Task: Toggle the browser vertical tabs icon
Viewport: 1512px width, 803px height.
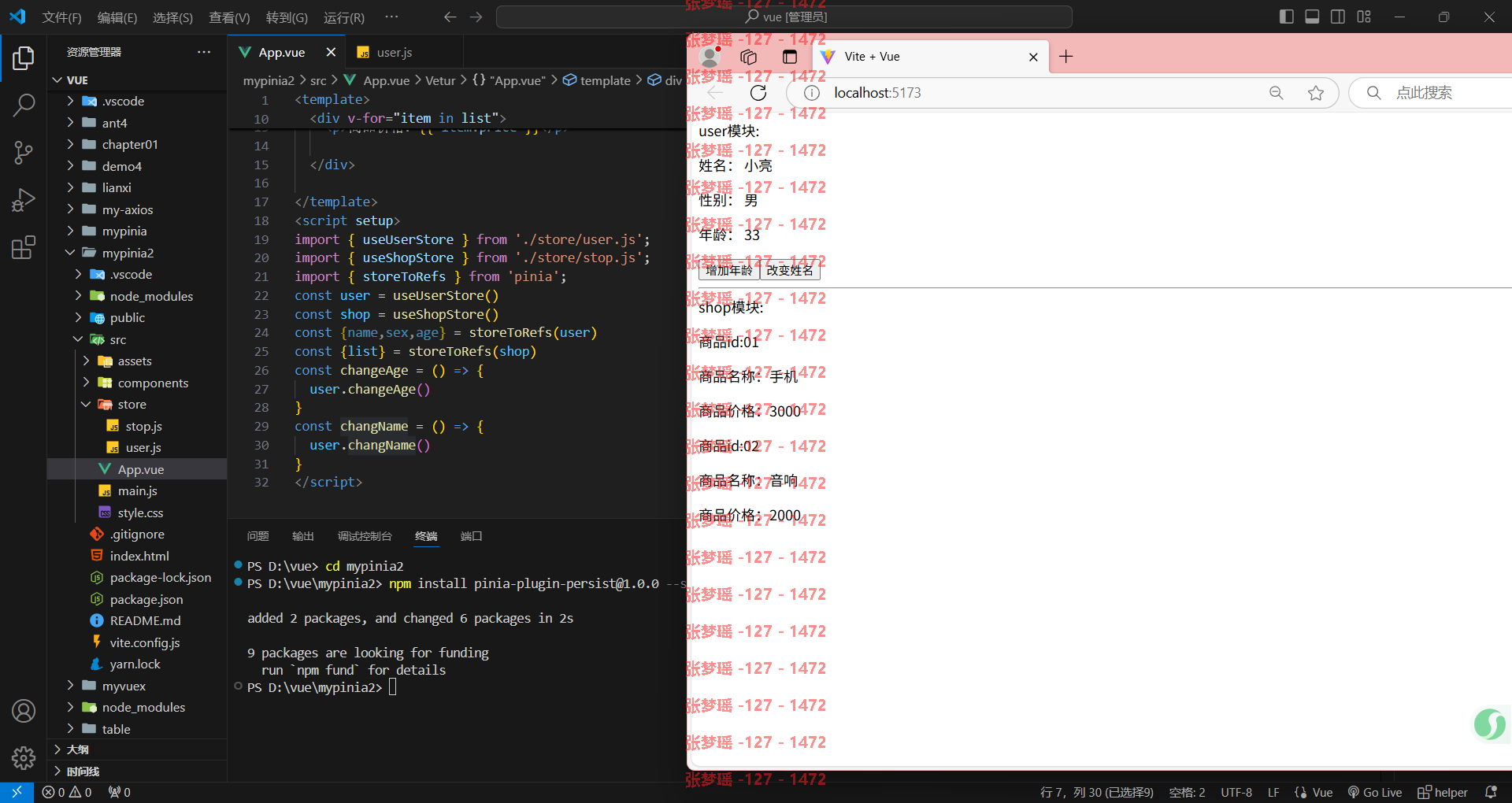Action: coord(790,57)
